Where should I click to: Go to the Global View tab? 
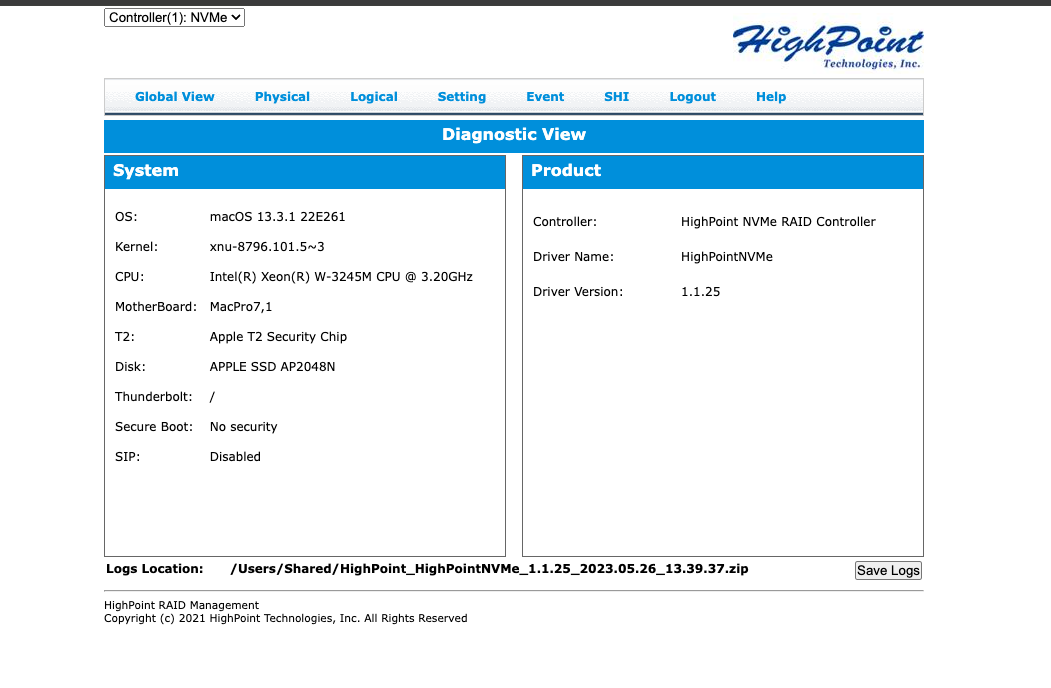(x=174, y=97)
